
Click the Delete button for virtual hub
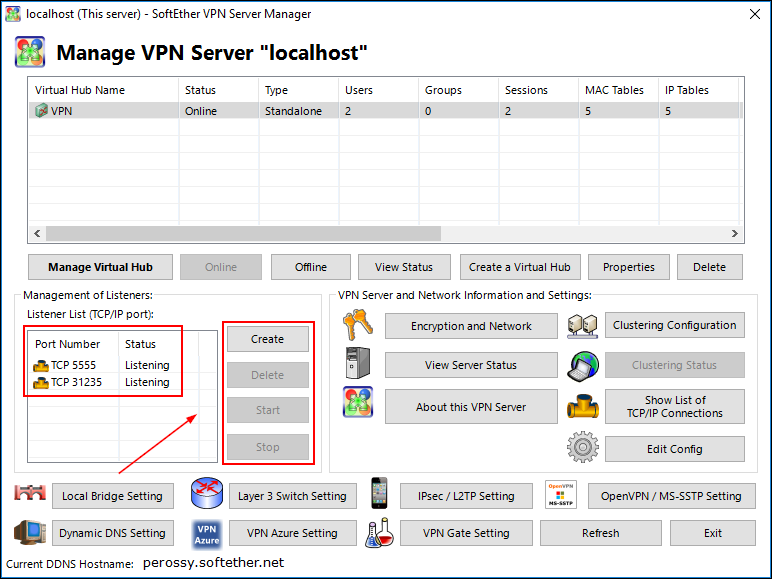709,267
